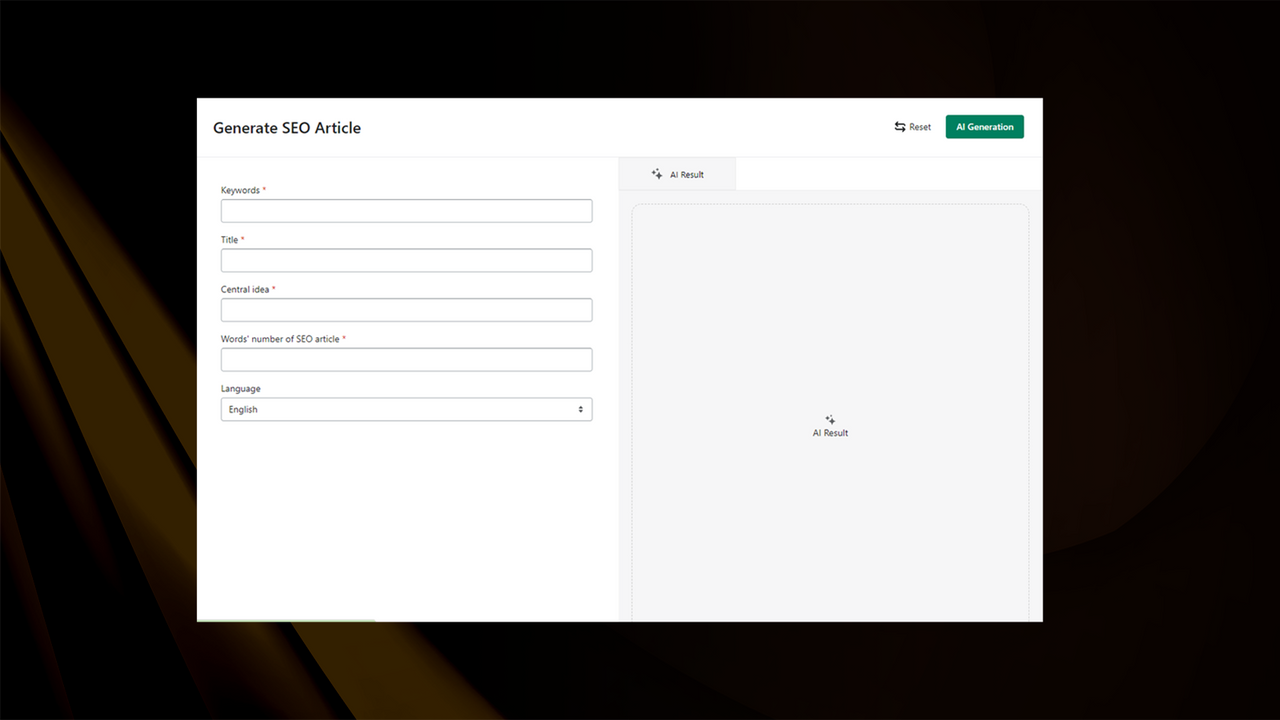This screenshot has width=1280, height=720.
Task: Click the Language label
Action: pyautogui.click(x=241, y=389)
